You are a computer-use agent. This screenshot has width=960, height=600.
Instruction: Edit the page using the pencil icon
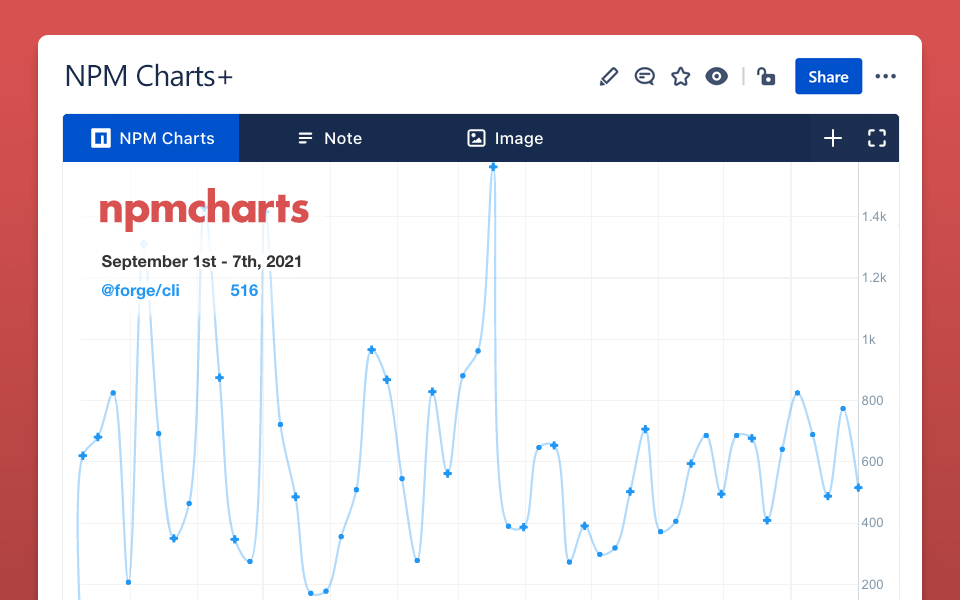(609, 76)
